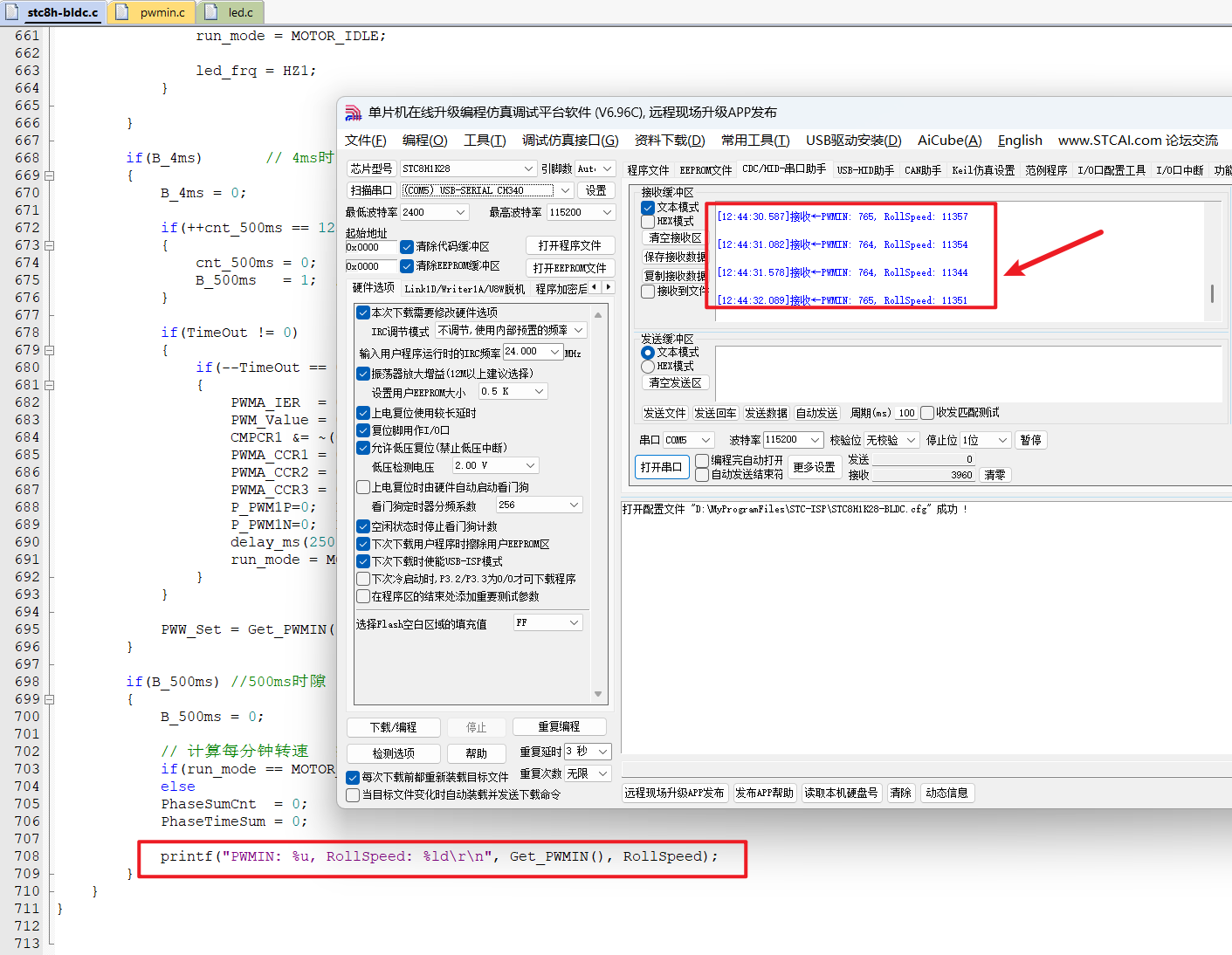Click the 下载/编程 button
The height and width of the screenshot is (955, 1232).
coord(393,727)
